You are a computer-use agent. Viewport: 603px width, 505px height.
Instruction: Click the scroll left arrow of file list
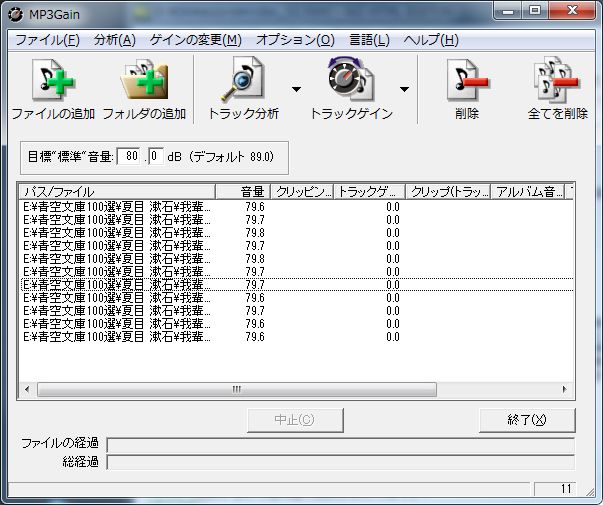tap(27, 389)
